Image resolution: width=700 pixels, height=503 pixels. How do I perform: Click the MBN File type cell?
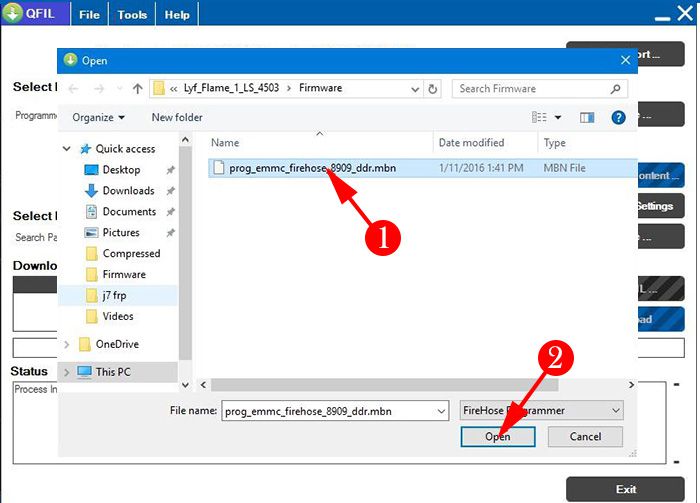564,168
